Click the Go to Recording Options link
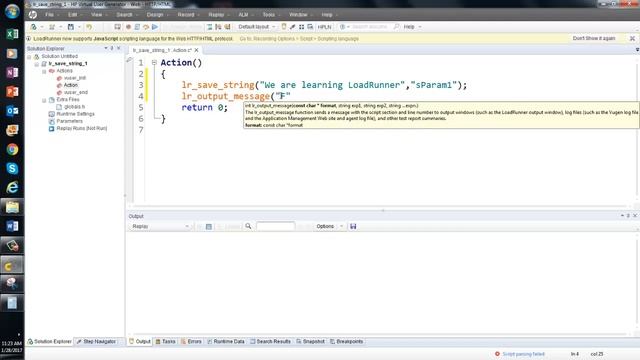The width and height of the screenshot is (640, 360). [x=299, y=39]
